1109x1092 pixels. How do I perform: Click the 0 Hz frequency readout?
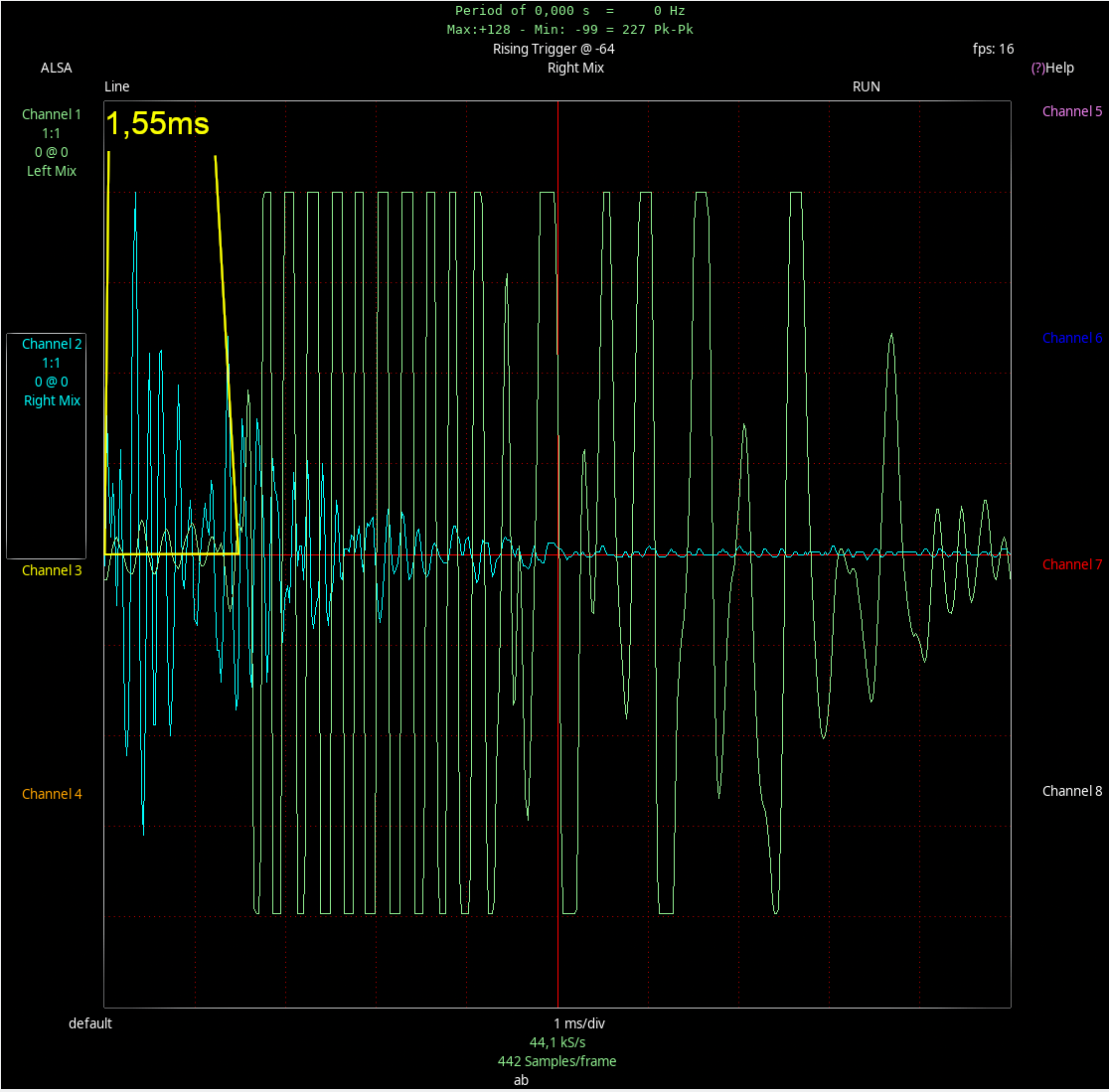[x=669, y=11]
